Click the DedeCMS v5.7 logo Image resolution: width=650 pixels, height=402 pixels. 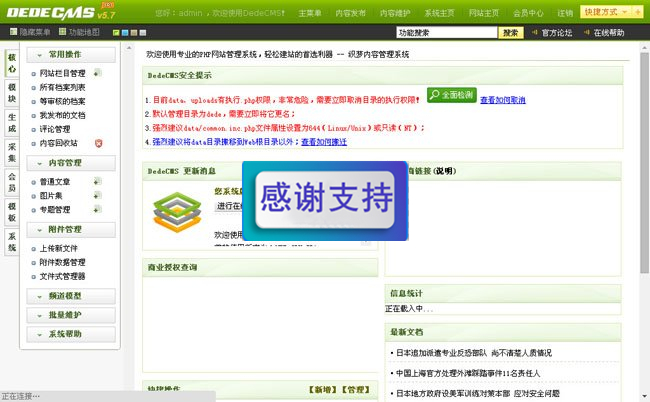[x=61, y=12]
